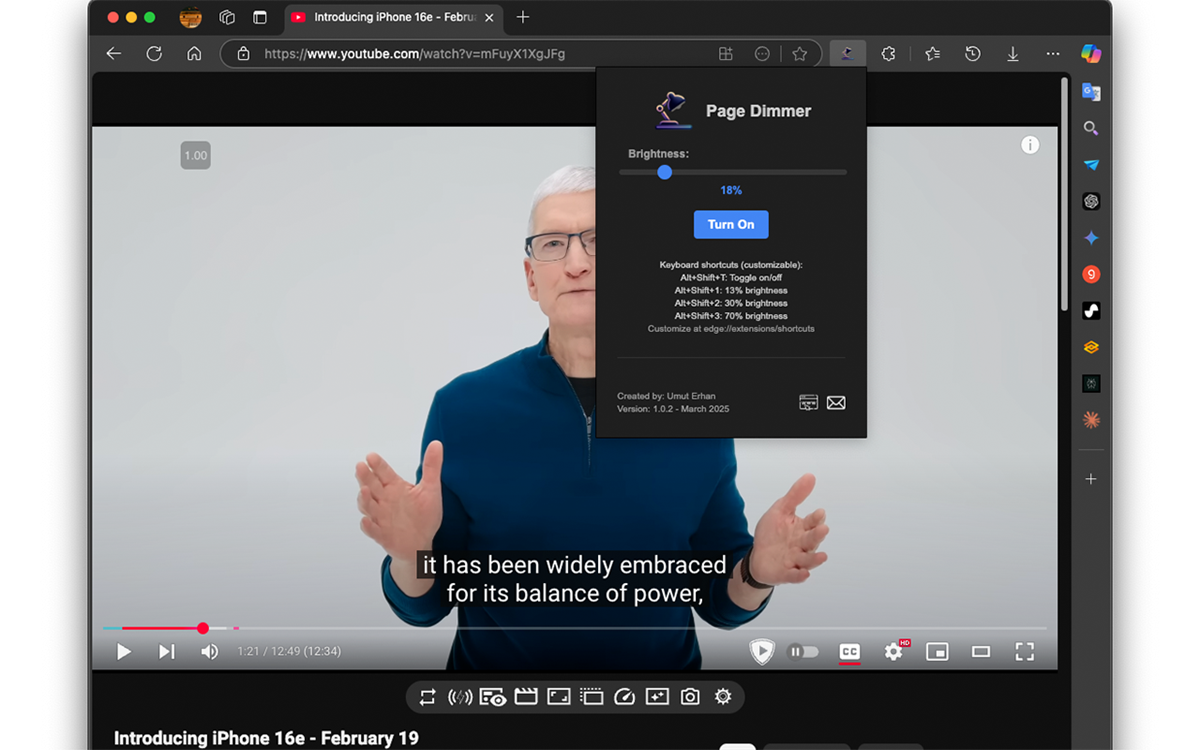Screen dimensions: 1200x750
Task: Click the three-dot icon inside the address bar
Action: (x=762, y=54)
